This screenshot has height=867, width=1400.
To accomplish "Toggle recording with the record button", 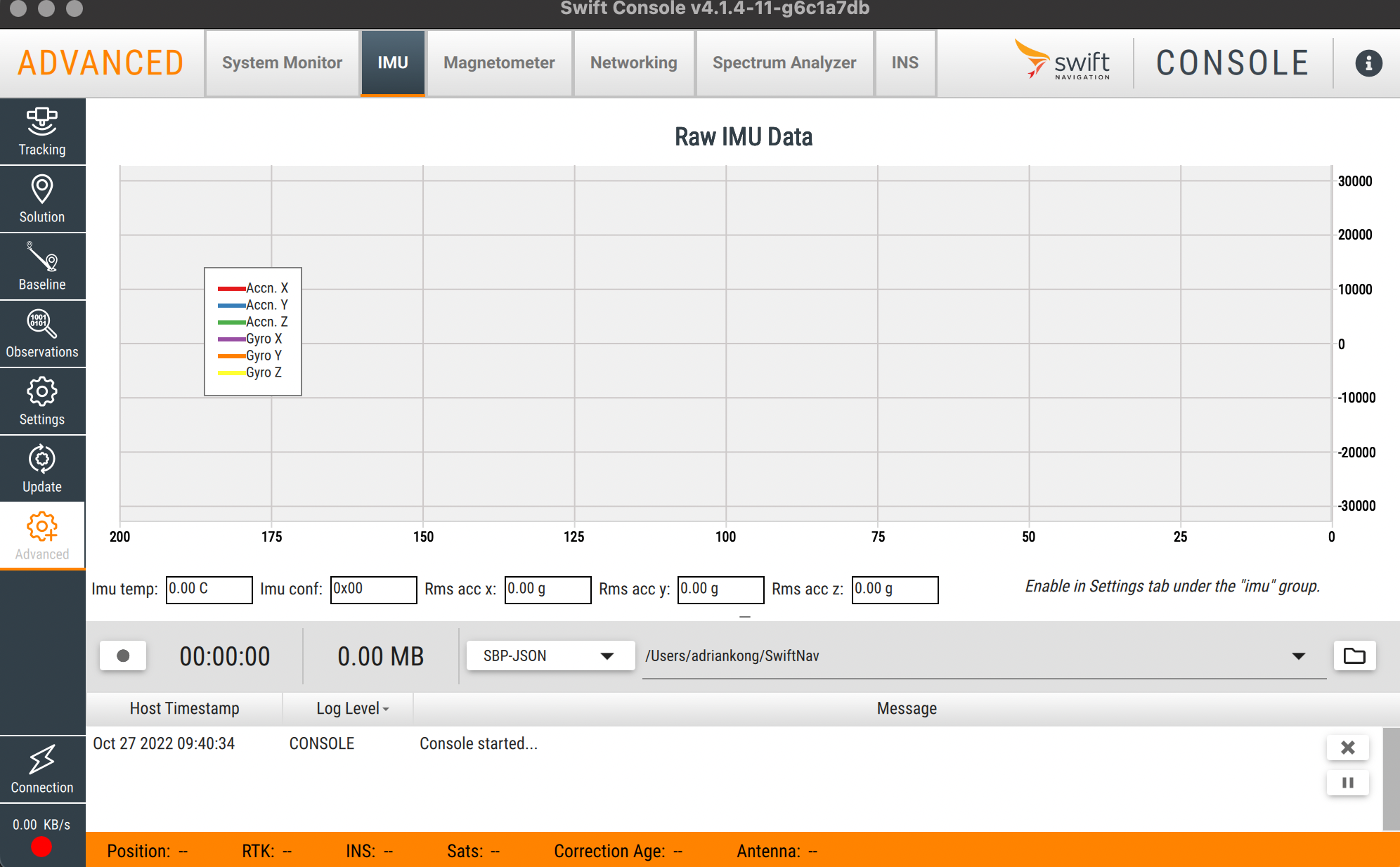I will point(123,656).
